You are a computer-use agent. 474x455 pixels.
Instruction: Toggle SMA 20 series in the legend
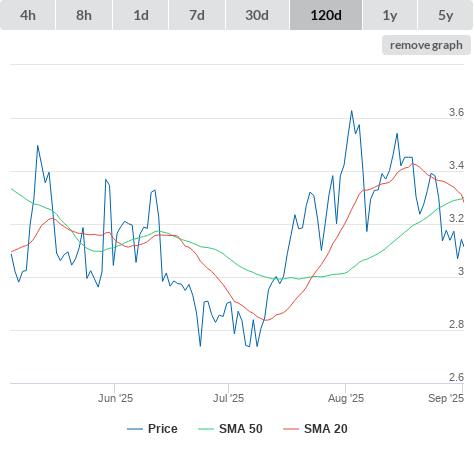pos(315,429)
